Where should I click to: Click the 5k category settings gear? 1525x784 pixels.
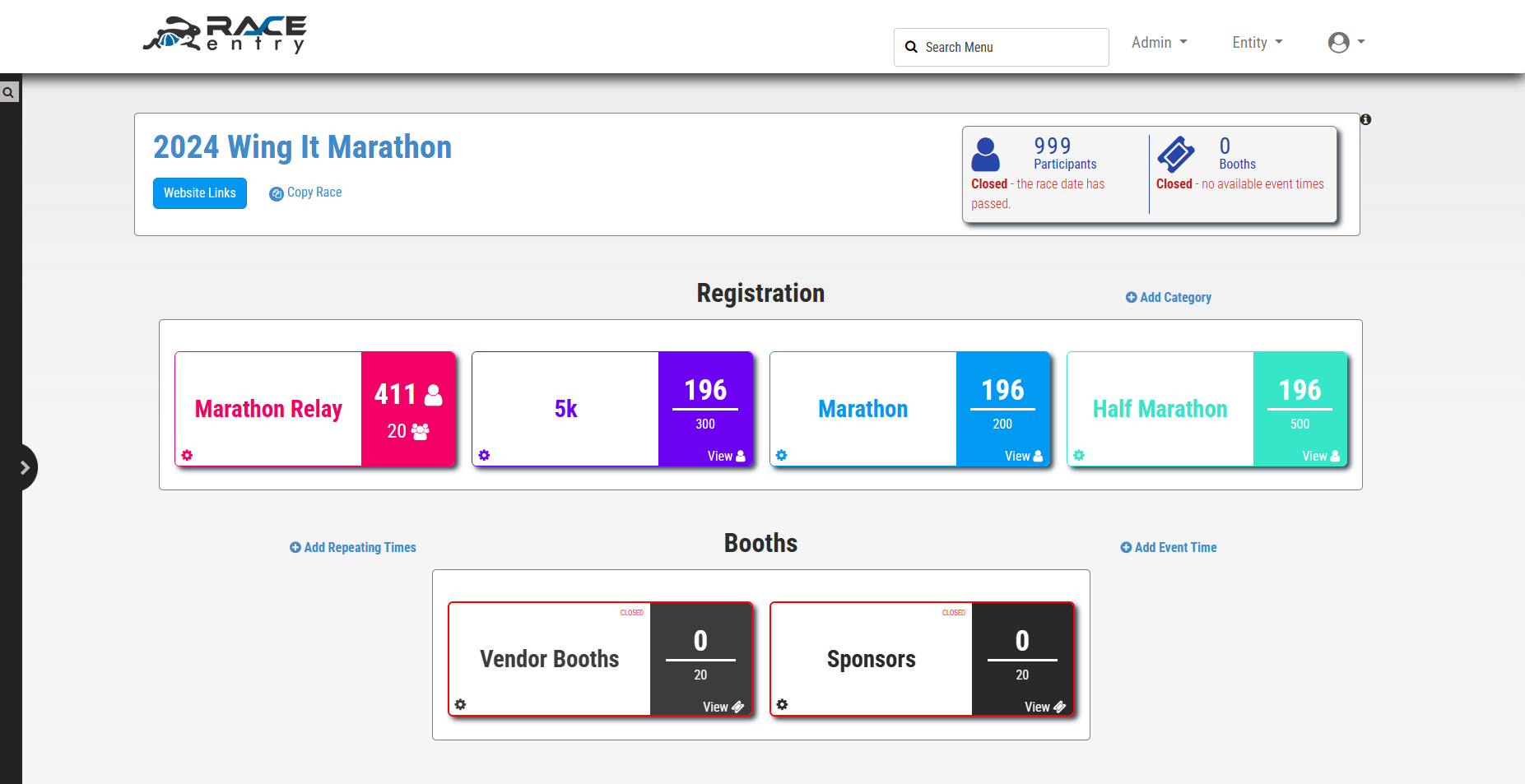click(485, 455)
